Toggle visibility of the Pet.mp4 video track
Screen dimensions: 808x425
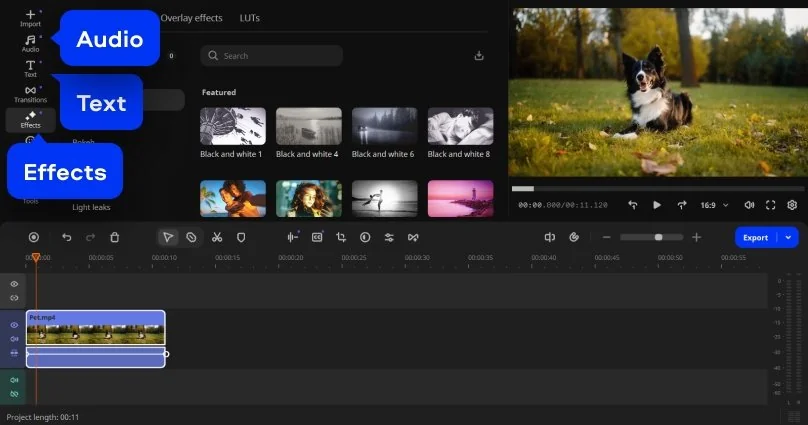tap(14, 325)
